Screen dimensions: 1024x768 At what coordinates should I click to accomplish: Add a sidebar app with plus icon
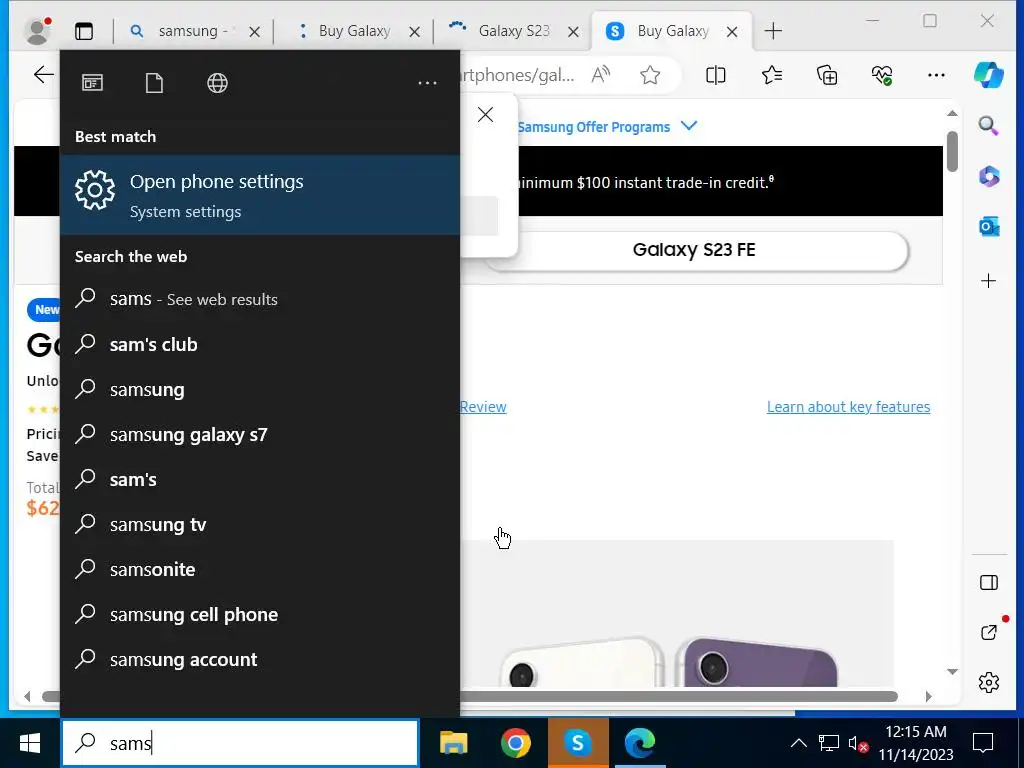[989, 281]
